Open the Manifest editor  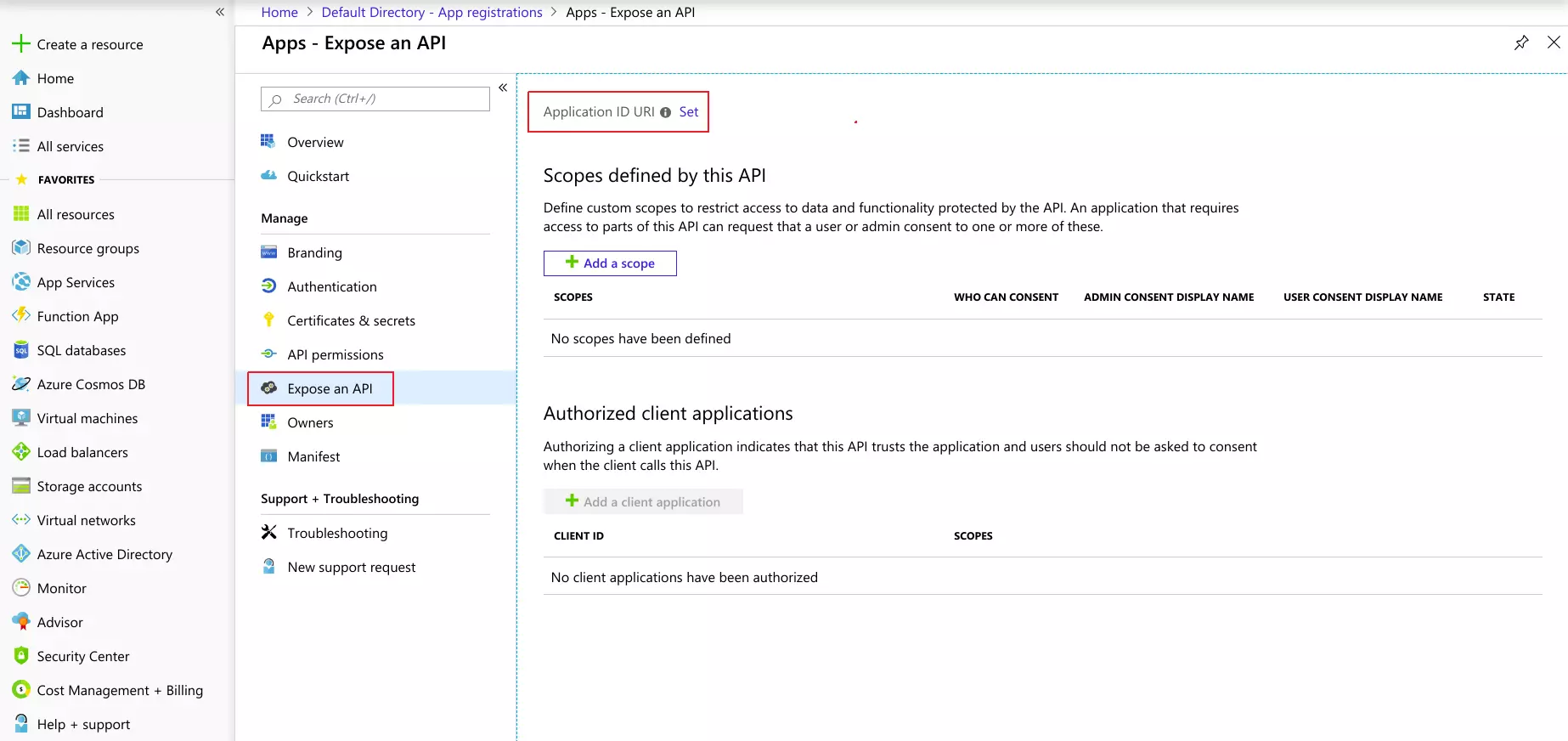pos(313,456)
